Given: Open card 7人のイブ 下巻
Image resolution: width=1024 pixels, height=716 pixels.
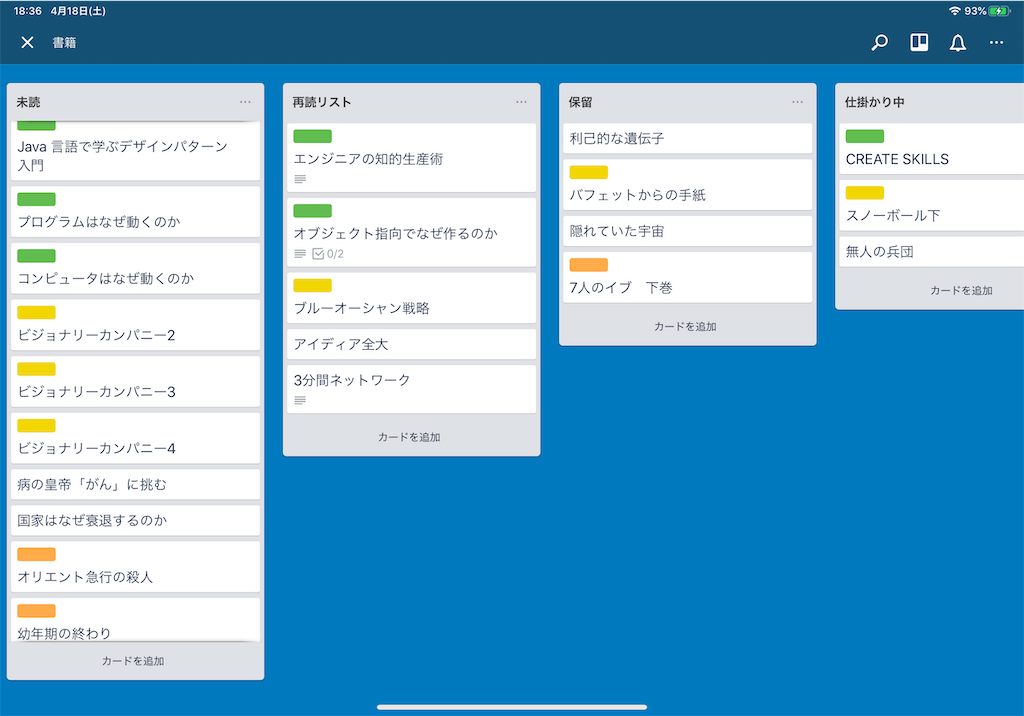Looking at the screenshot, I should pyautogui.click(x=688, y=278).
